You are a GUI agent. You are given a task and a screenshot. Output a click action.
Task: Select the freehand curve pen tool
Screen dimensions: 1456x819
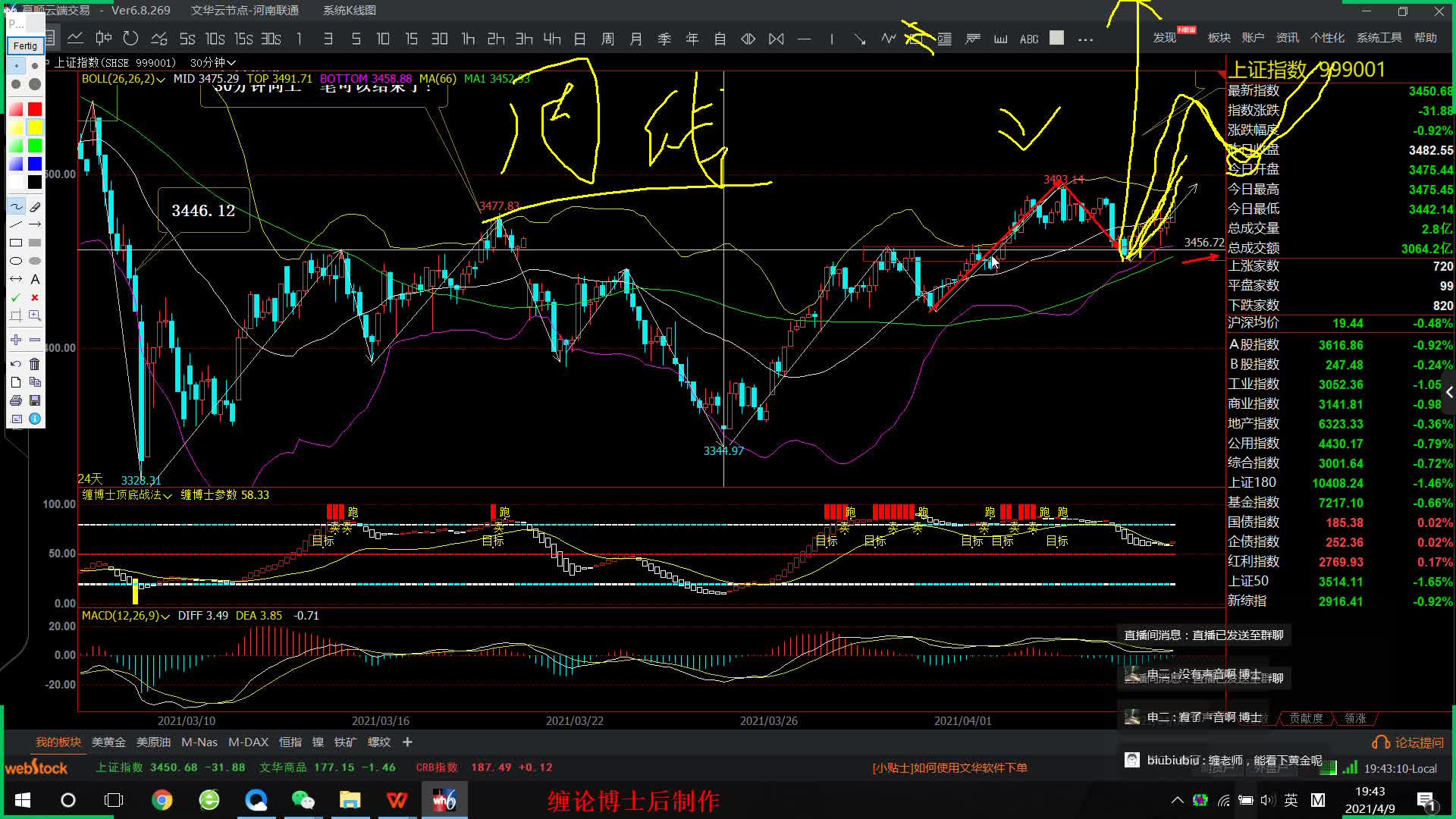16,206
